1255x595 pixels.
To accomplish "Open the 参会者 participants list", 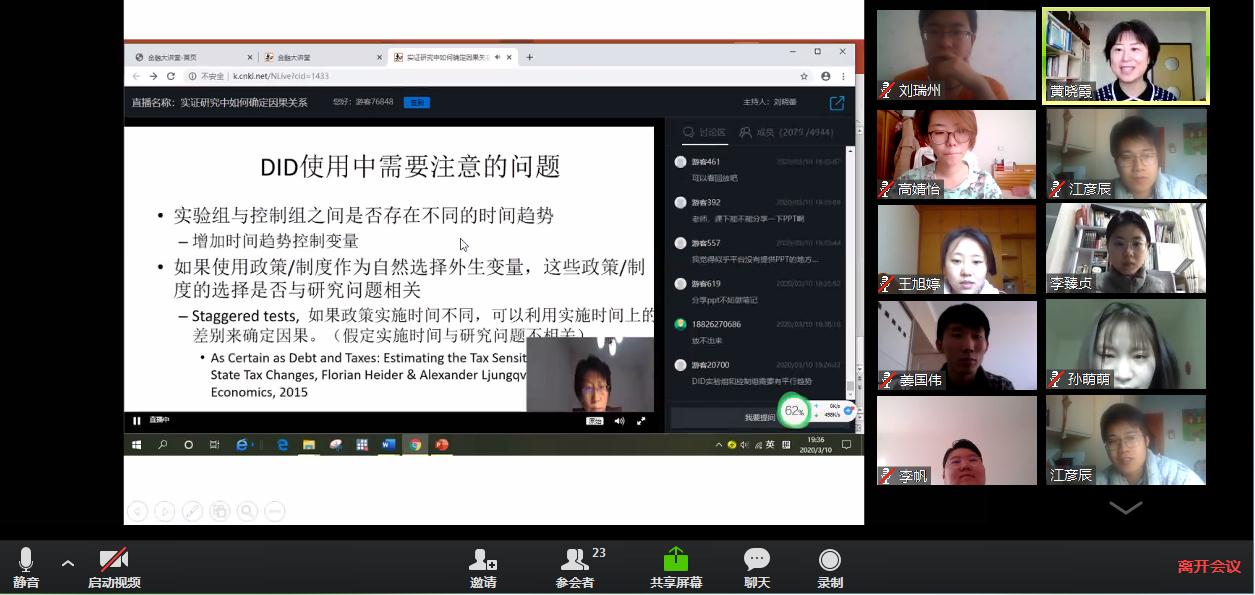I will [x=575, y=566].
